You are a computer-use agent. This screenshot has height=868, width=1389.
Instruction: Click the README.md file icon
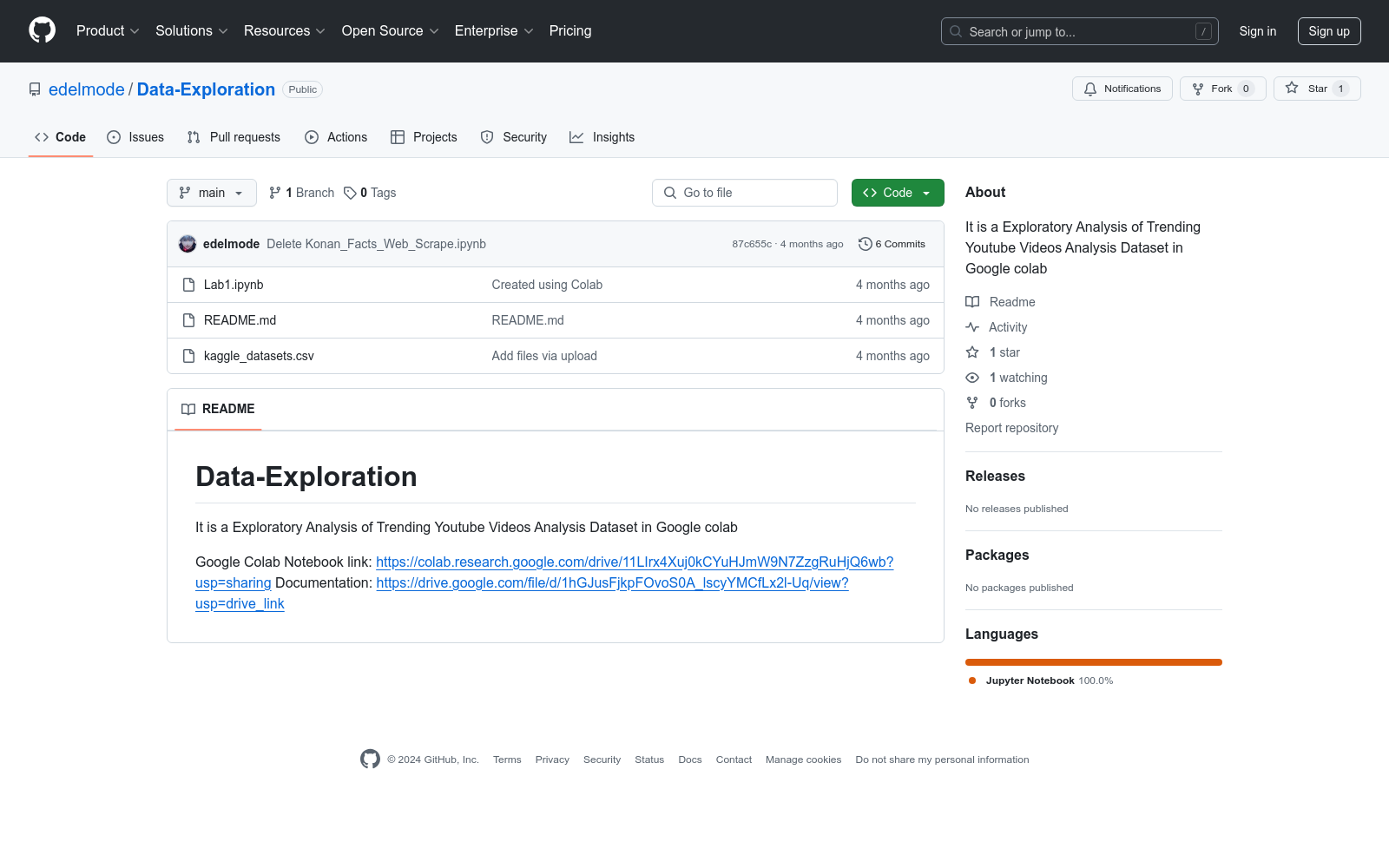[x=188, y=320]
